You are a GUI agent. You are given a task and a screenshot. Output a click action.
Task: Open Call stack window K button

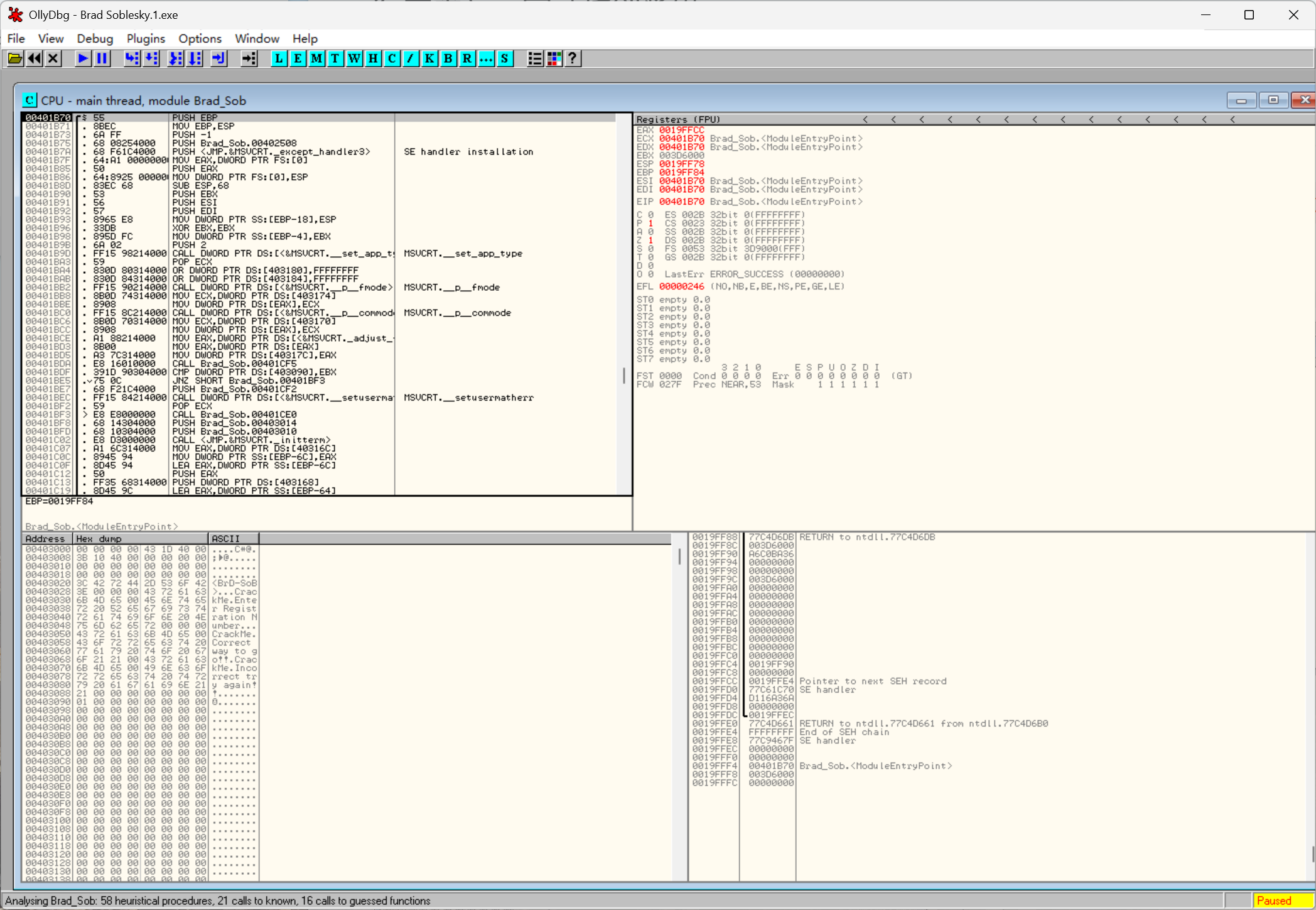click(429, 58)
